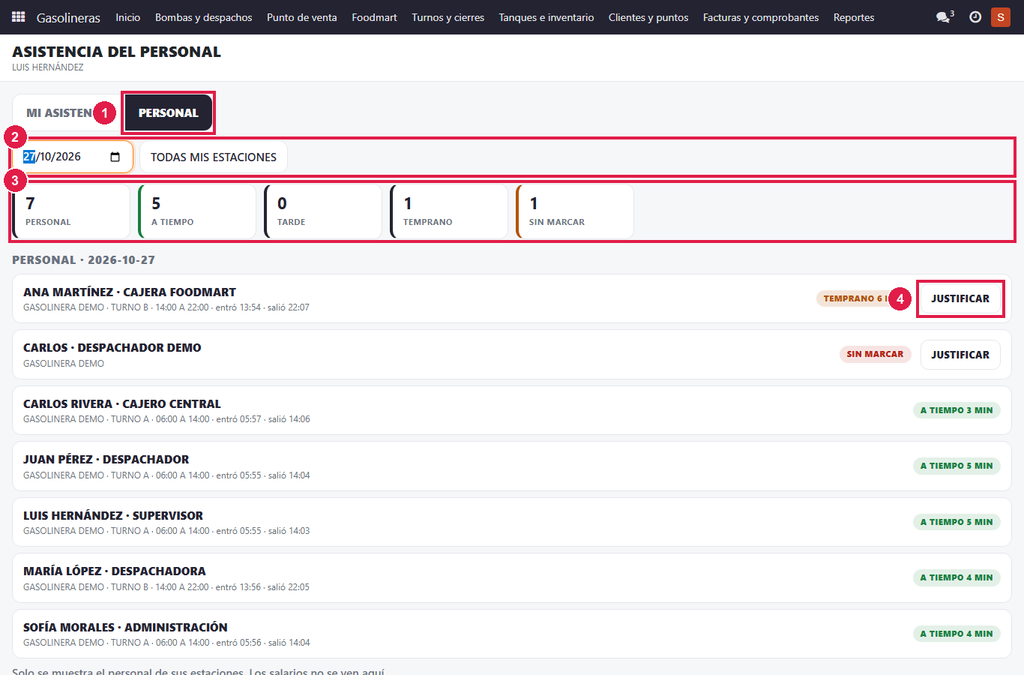The image size is (1024, 675).
Task: Switch to the Personal tab
Action: [168, 113]
